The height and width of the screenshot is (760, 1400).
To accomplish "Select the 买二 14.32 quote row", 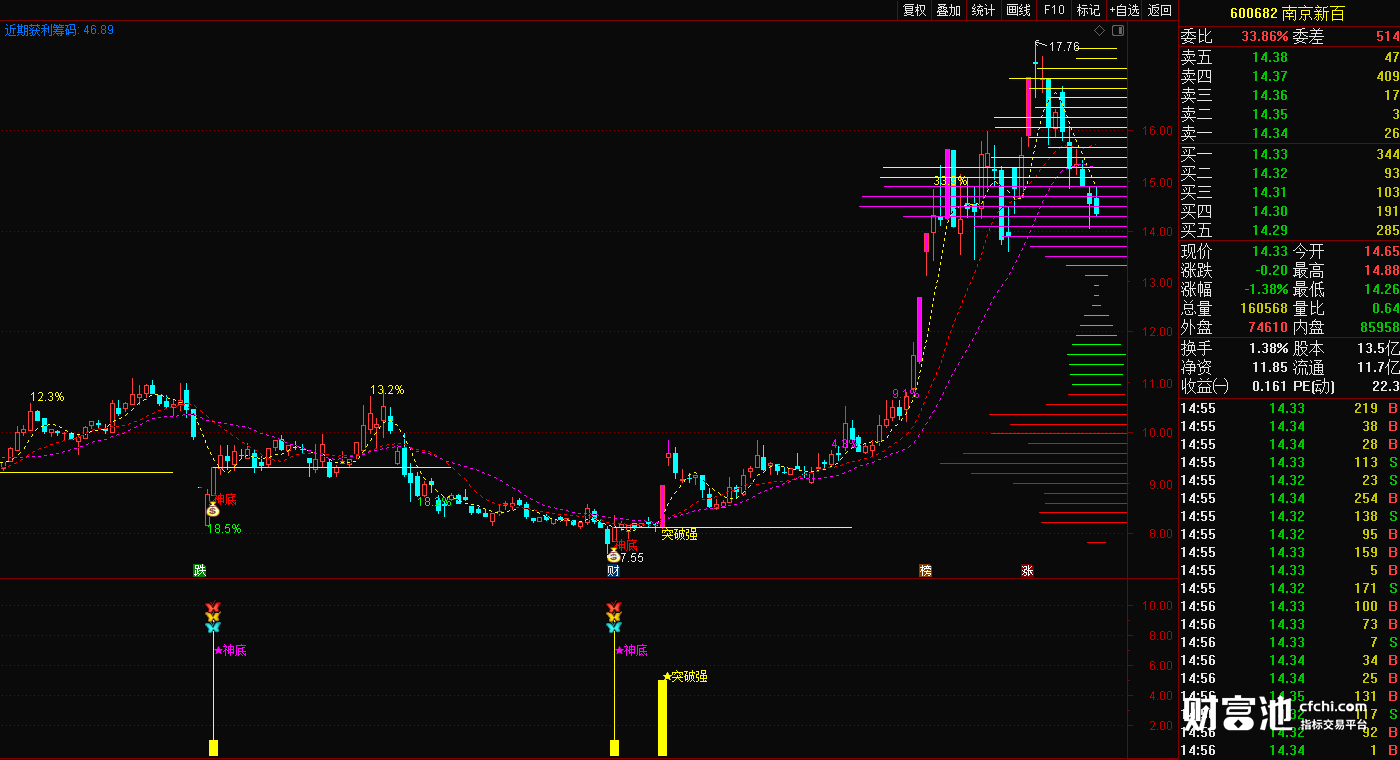I will [x=1290, y=173].
